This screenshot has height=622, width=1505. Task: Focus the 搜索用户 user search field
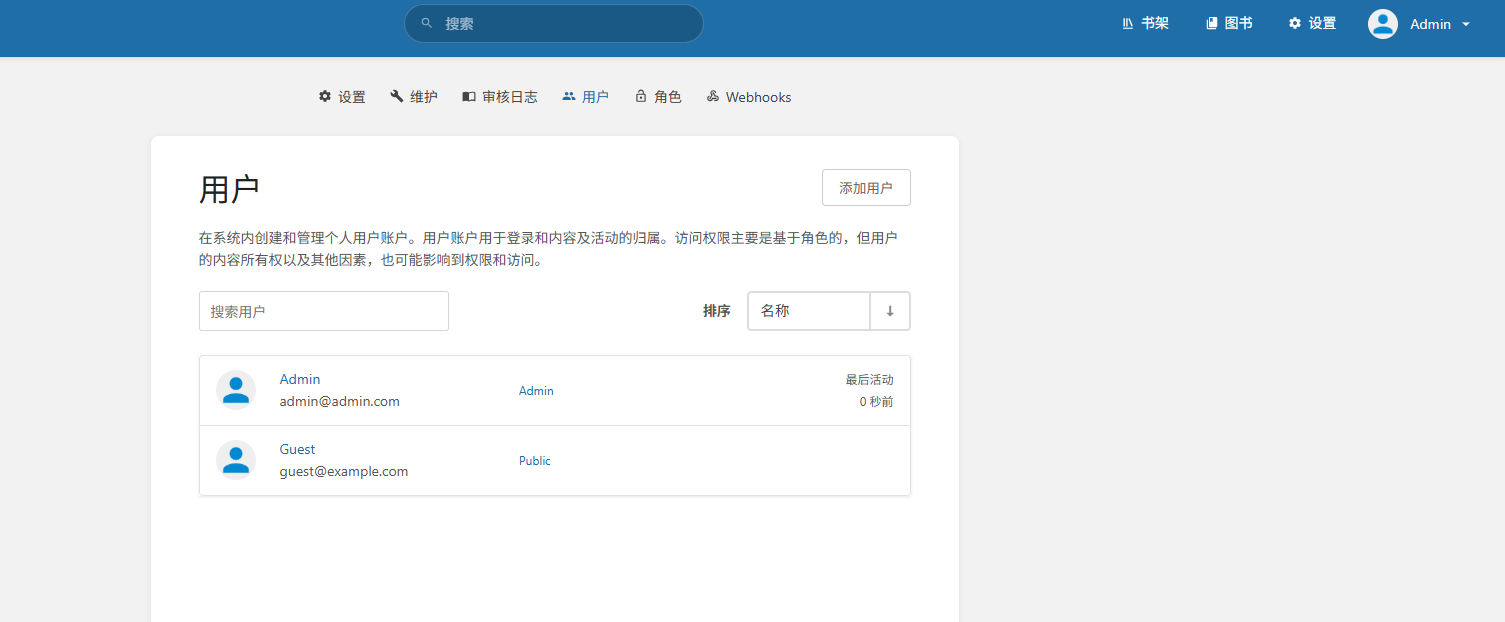324,311
